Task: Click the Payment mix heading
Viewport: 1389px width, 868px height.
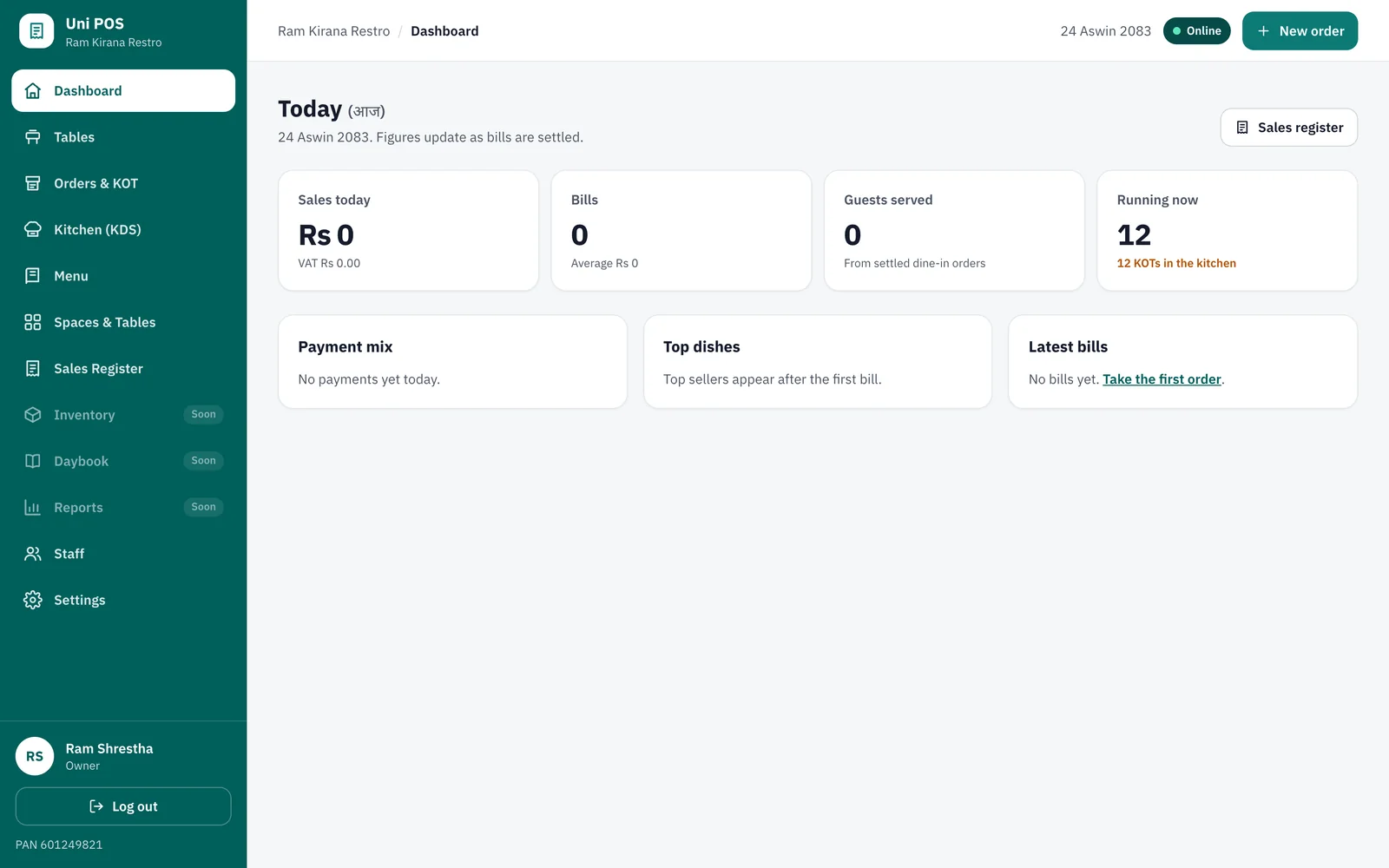Action: (346, 346)
